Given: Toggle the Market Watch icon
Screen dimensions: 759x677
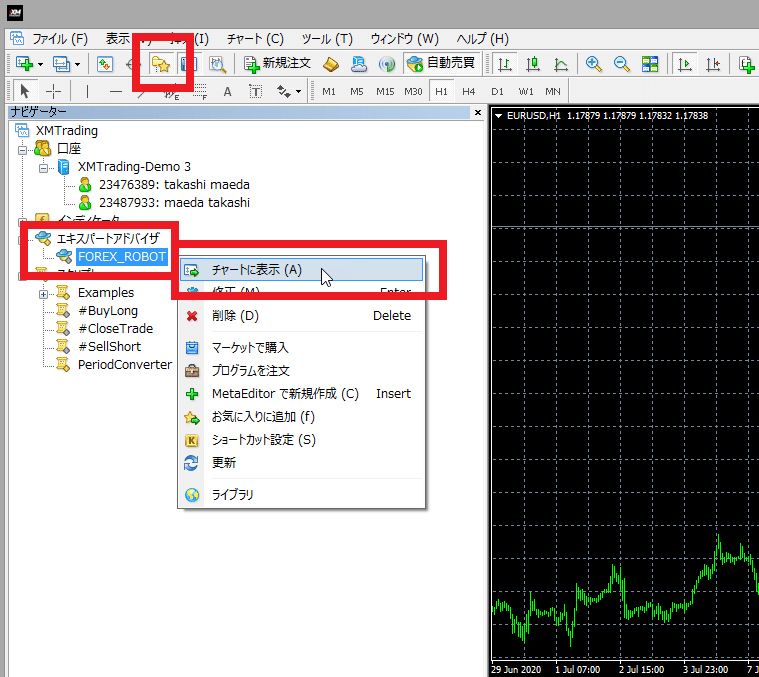Looking at the screenshot, I should tap(105, 64).
